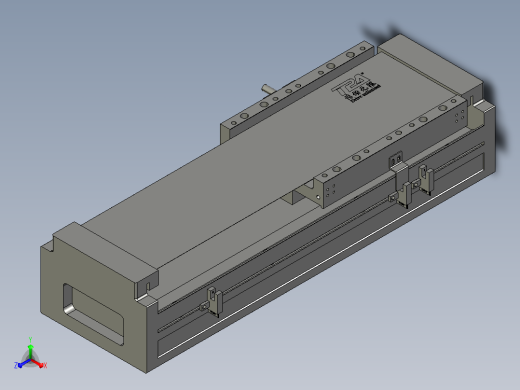Select the raised end block at the far end
The height and width of the screenshot is (390, 520).
click(x=431, y=66)
